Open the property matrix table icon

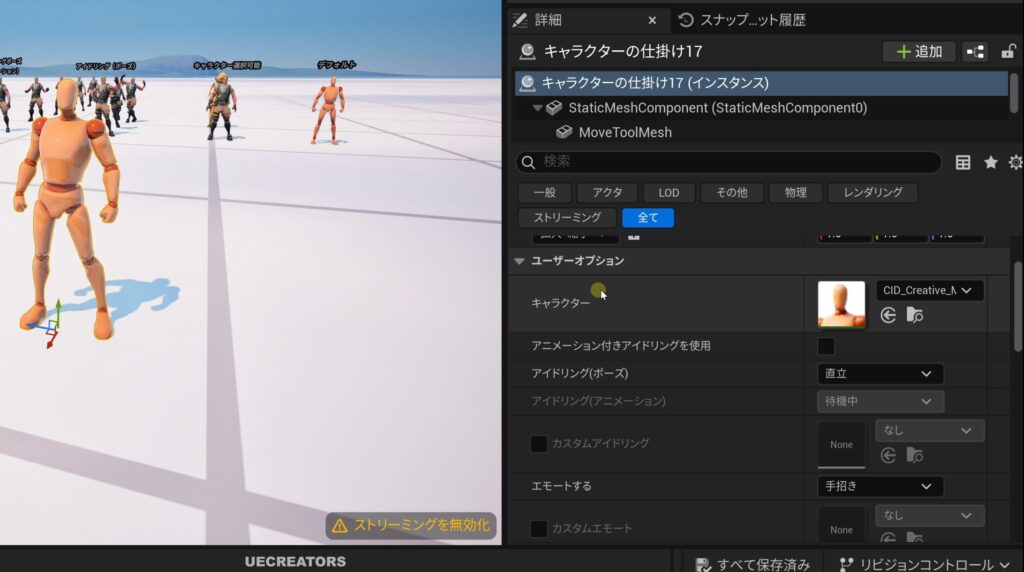point(963,163)
